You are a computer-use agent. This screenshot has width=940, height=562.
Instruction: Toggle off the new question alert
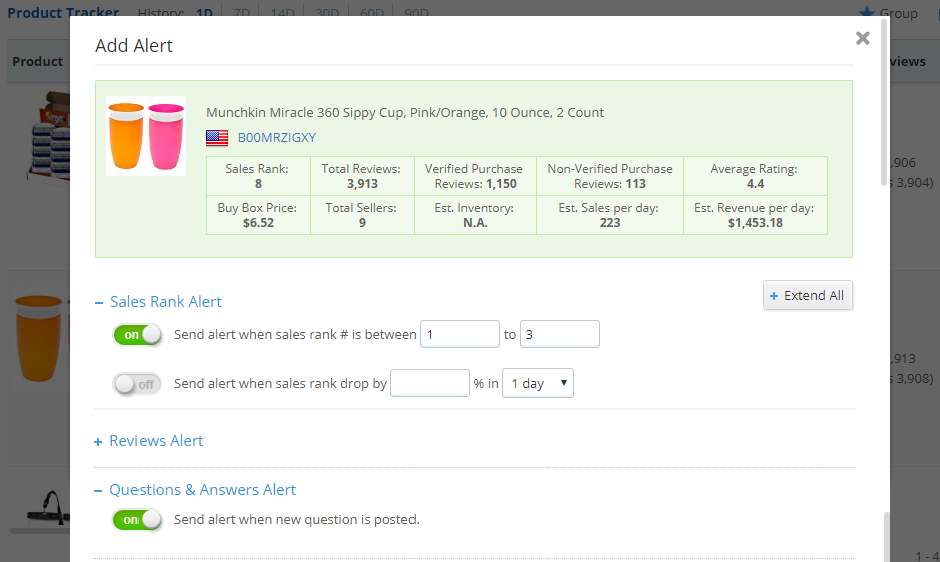point(137,519)
